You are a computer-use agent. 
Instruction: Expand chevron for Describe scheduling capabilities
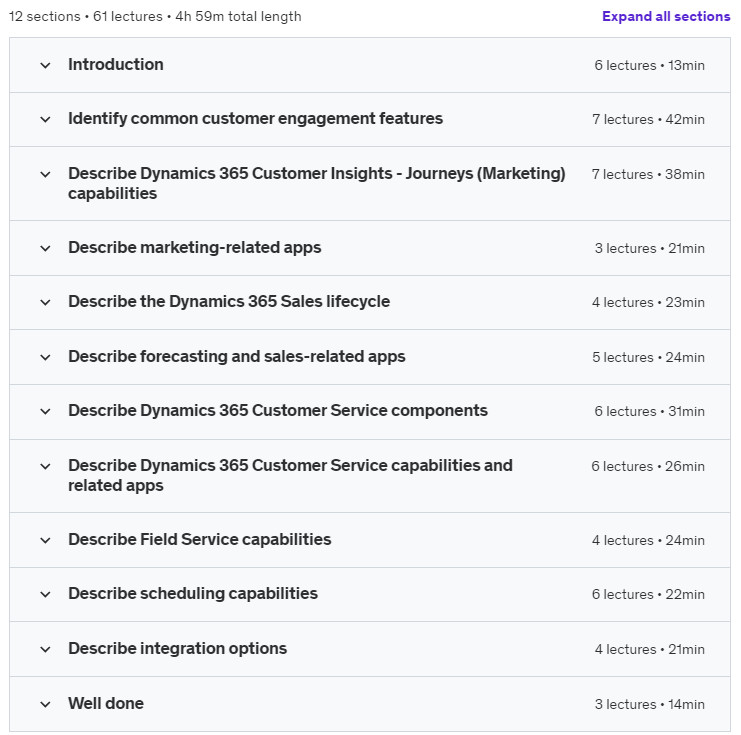[45, 594]
